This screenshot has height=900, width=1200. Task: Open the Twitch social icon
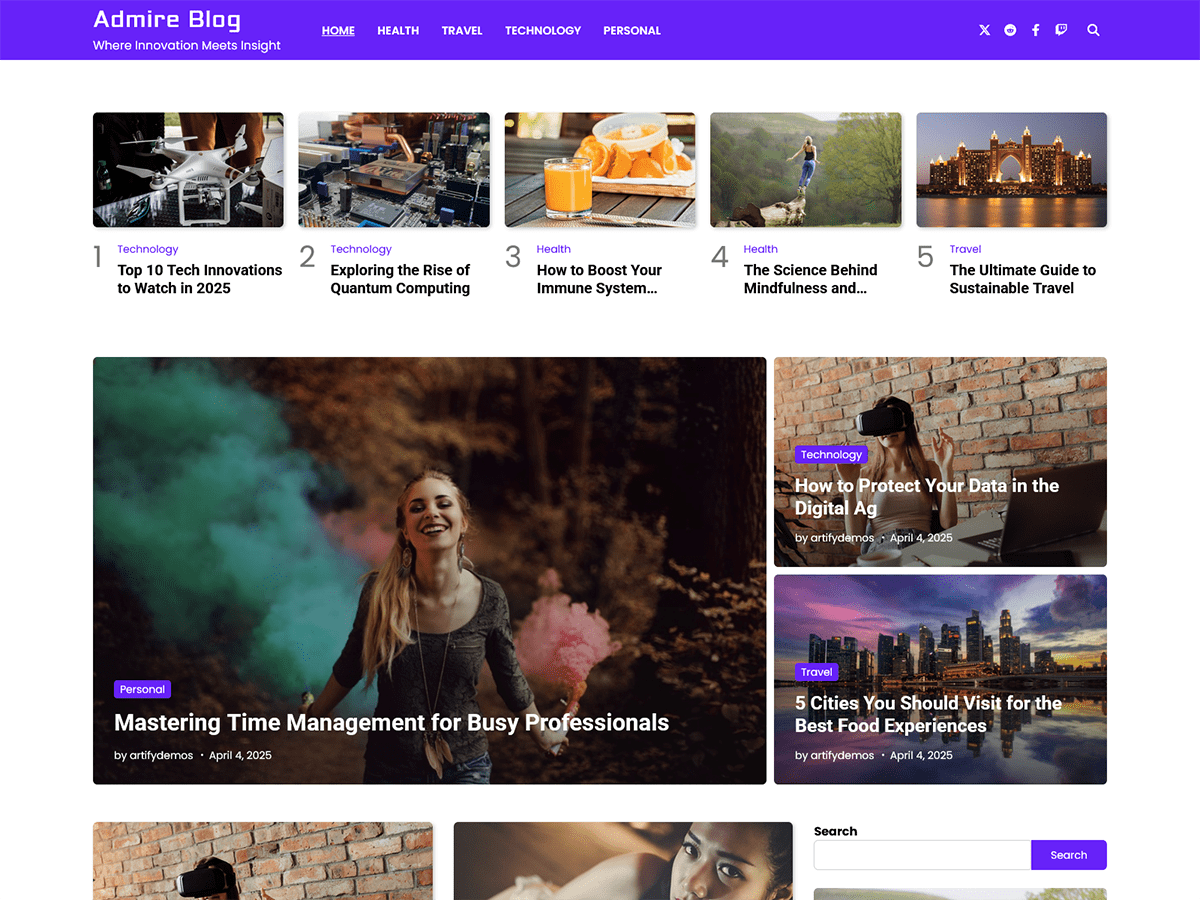[x=1061, y=30]
